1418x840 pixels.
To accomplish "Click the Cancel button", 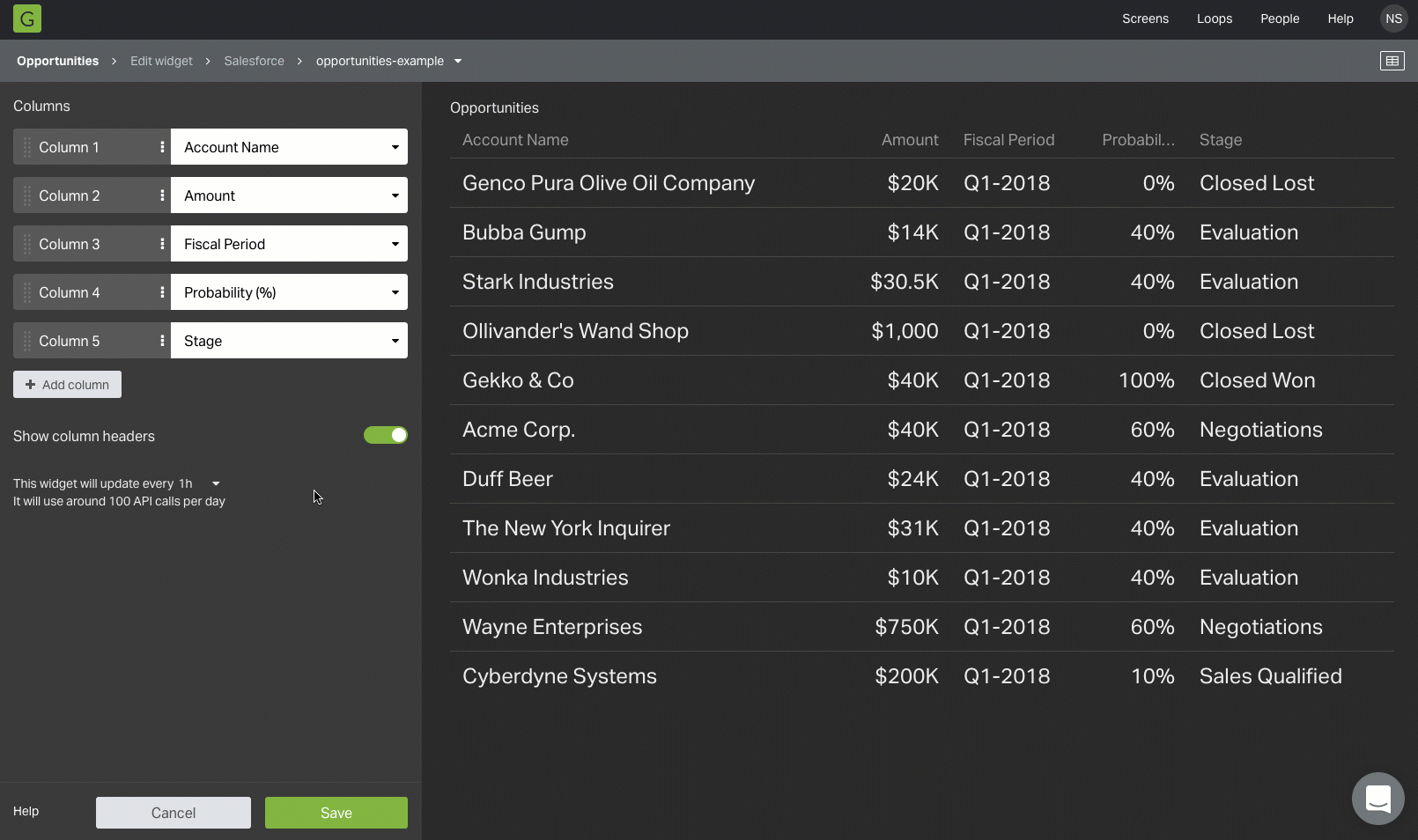I will 174,813.
